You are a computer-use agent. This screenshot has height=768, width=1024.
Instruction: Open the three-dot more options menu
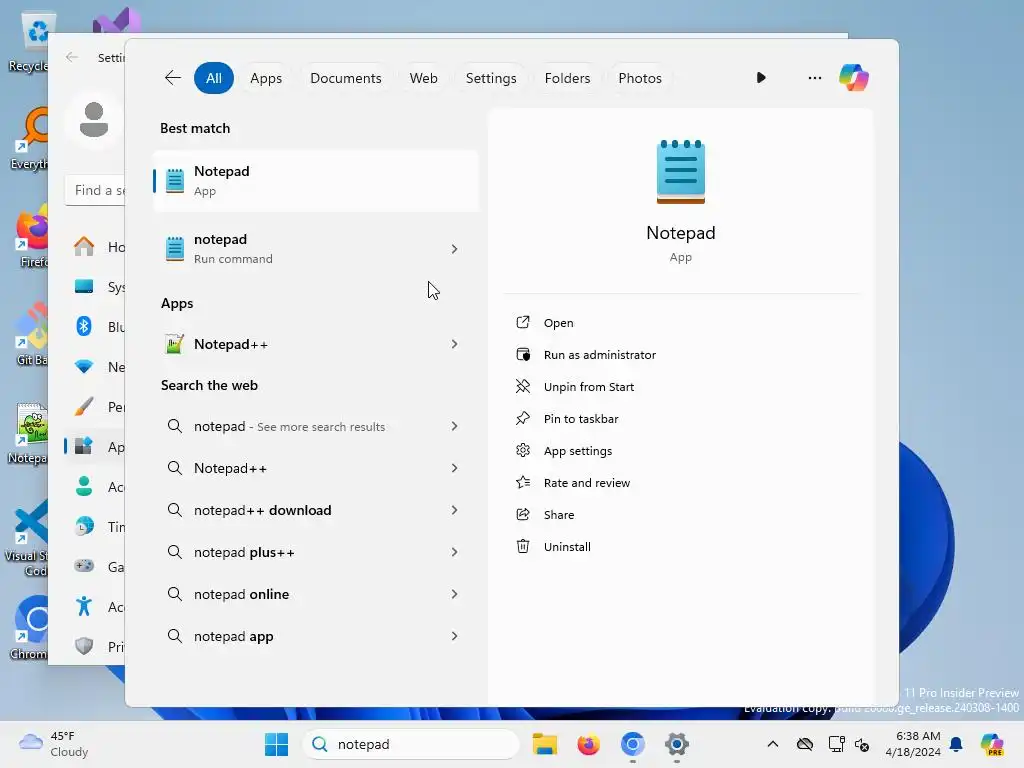coord(814,78)
